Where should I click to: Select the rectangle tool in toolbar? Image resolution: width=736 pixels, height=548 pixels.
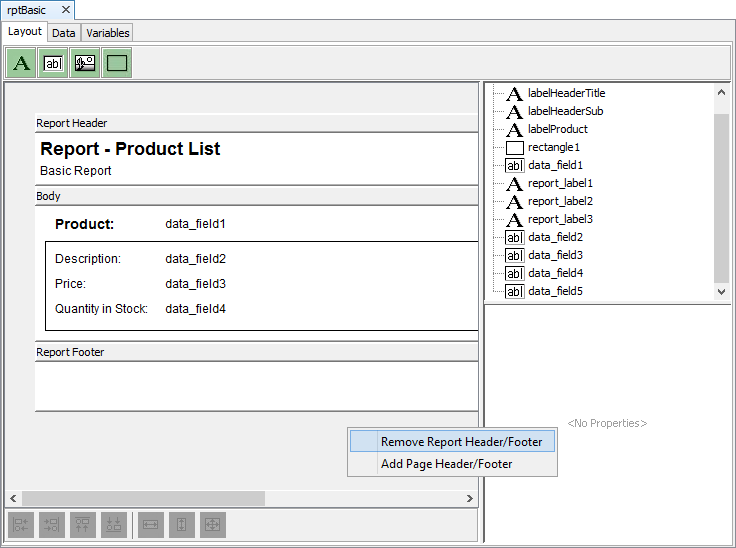[x=117, y=63]
